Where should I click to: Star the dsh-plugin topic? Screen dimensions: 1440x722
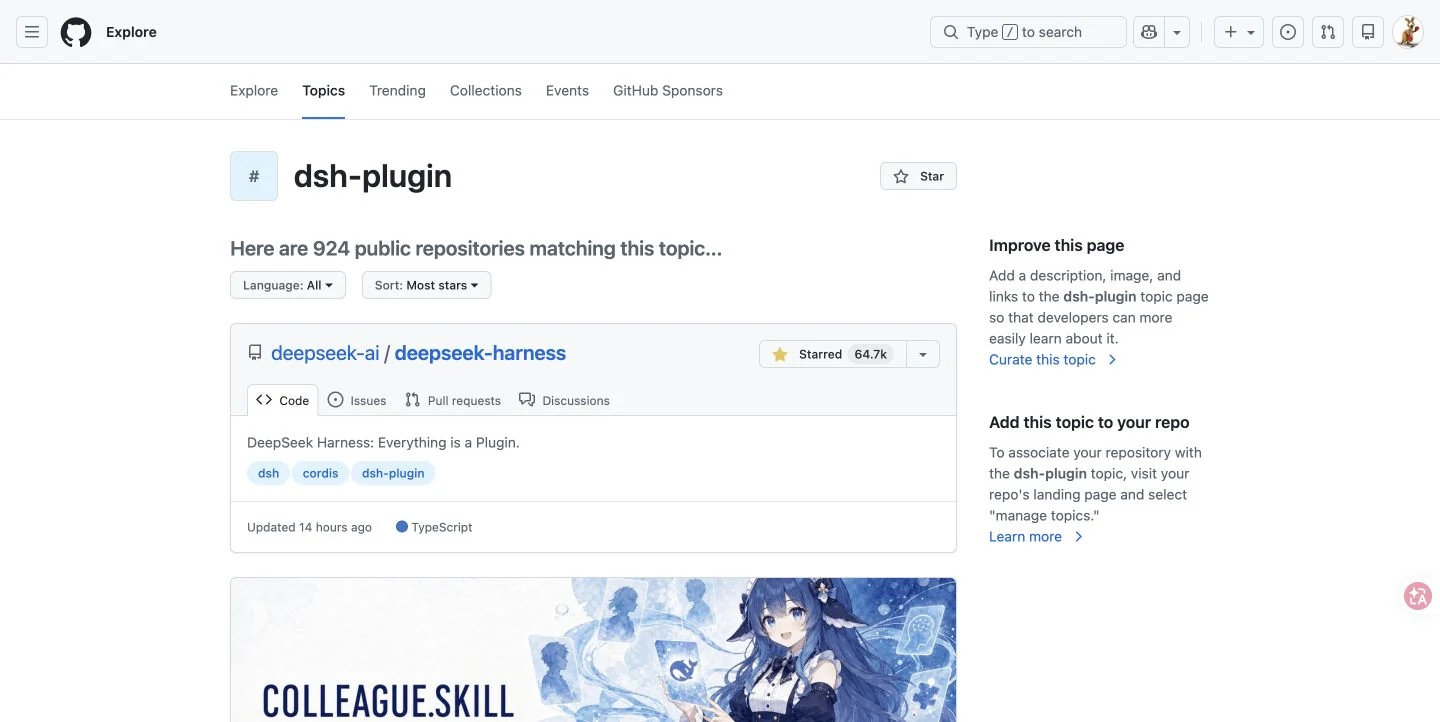(918, 176)
